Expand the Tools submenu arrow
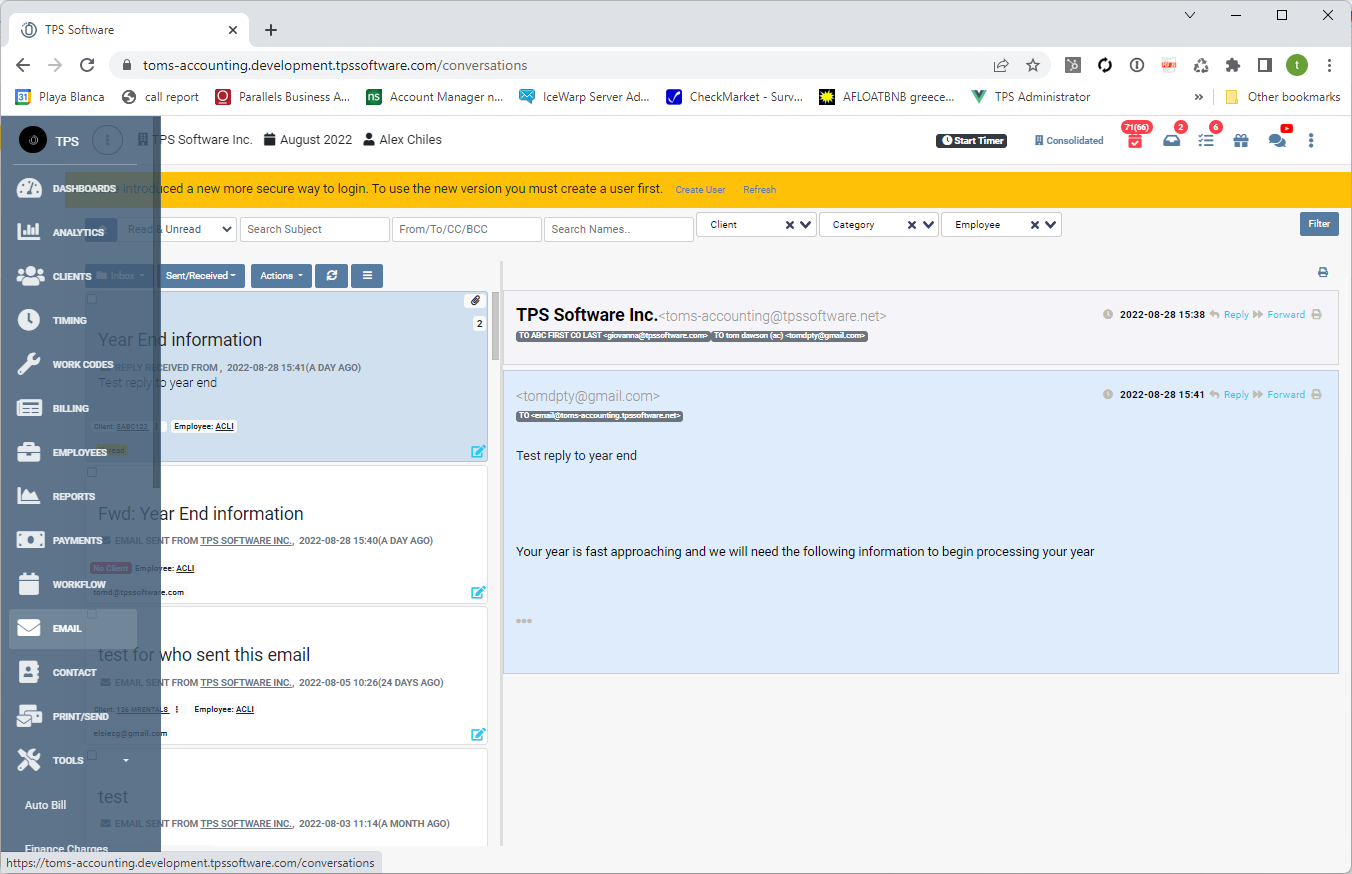This screenshot has width=1352, height=874. pyautogui.click(x=126, y=761)
